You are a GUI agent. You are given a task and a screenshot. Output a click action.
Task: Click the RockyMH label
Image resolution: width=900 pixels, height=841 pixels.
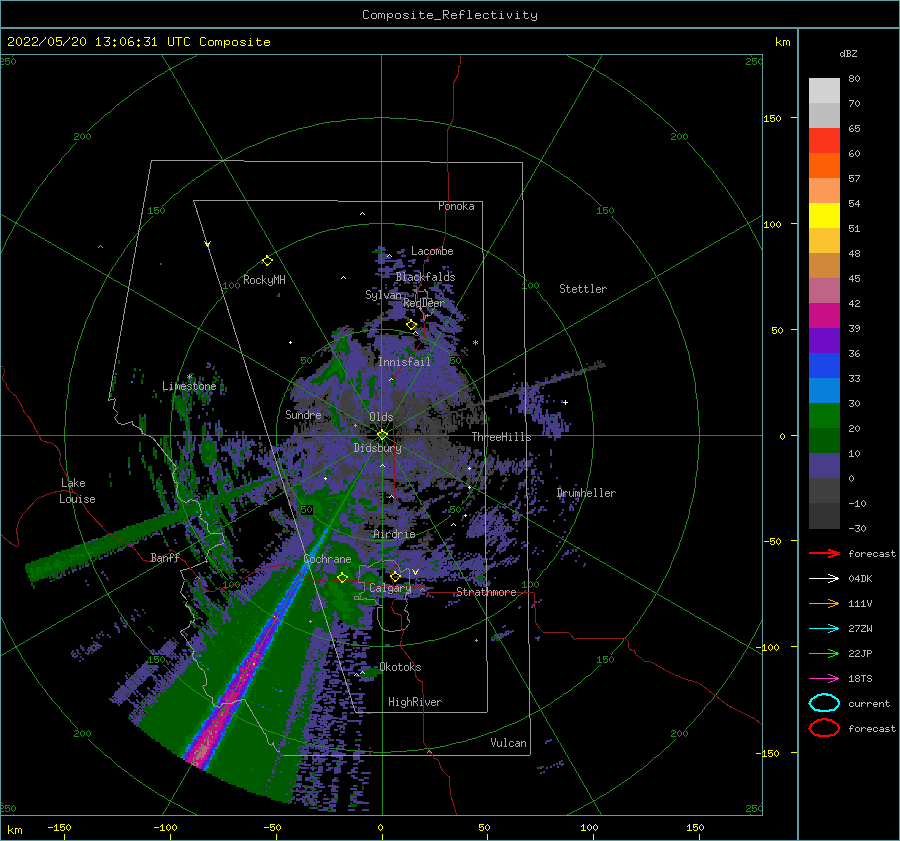pyautogui.click(x=264, y=280)
